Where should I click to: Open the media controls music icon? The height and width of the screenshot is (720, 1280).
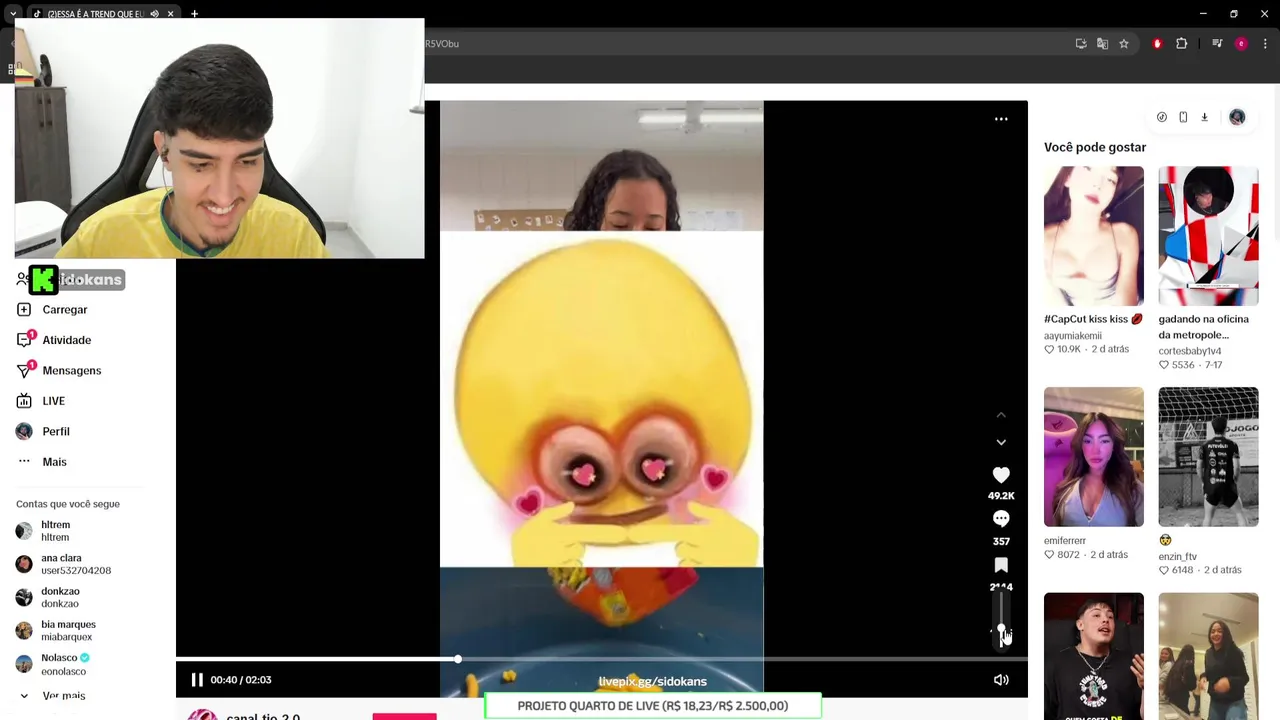pos(1217,44)
